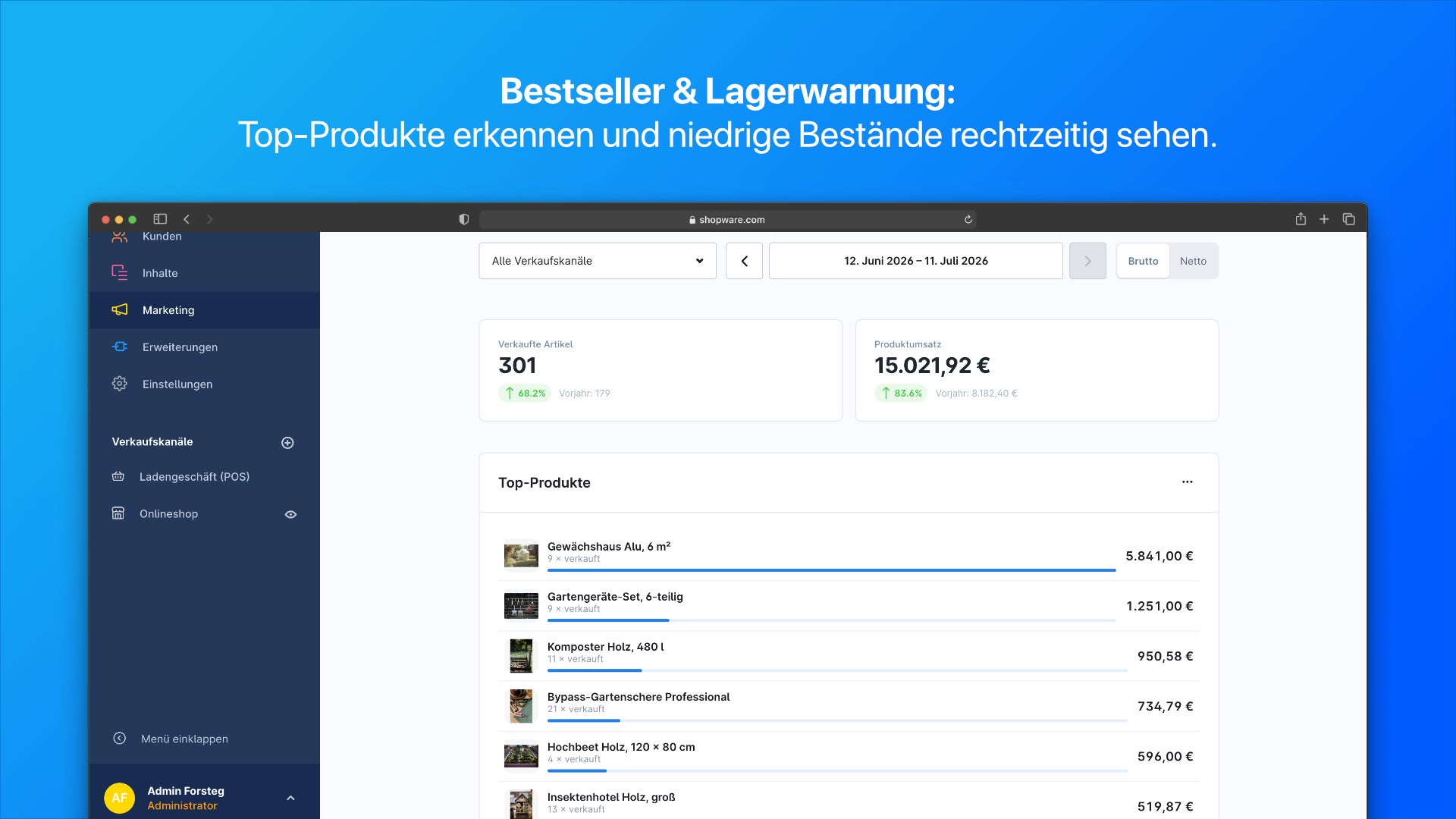Open product Insektenhotel Holz, groß

(611, 797)
